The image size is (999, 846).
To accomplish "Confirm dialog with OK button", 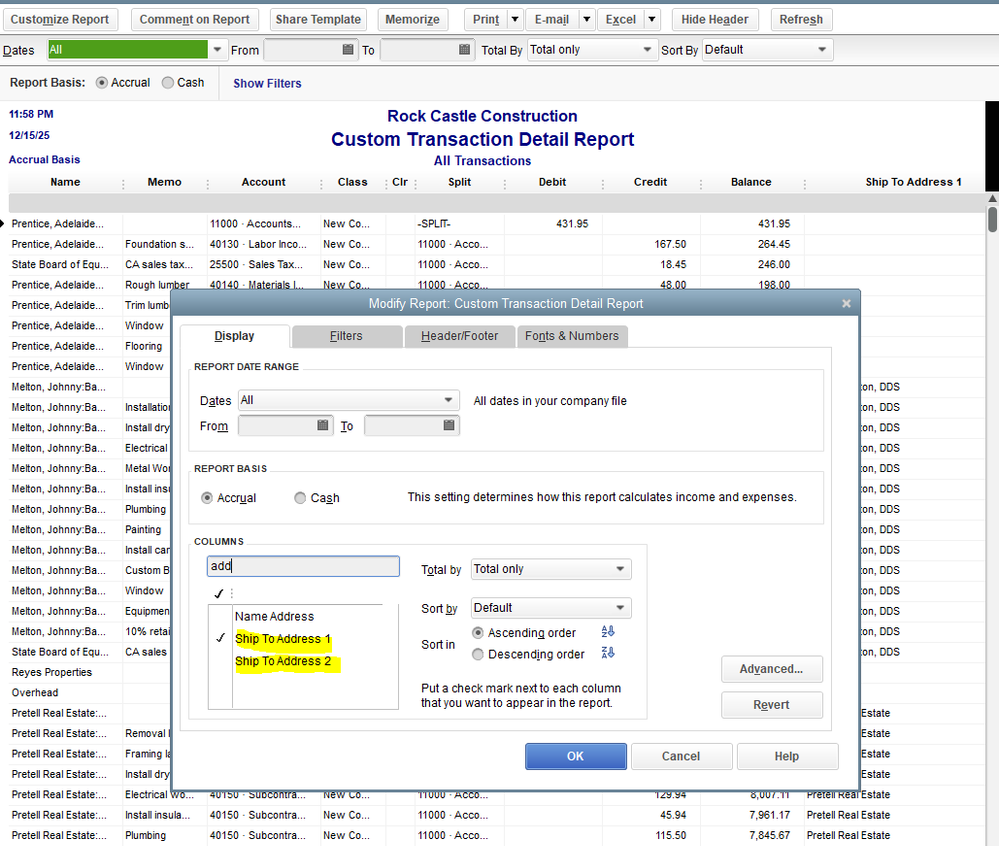I will pyautogui.click(x=575, y=756).
